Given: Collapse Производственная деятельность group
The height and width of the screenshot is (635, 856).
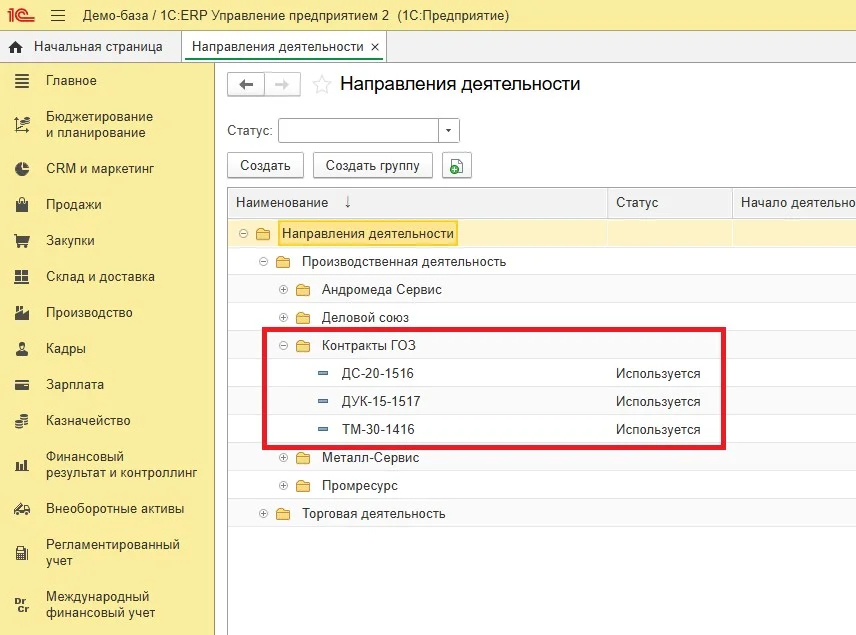Looking at the screenshot, I should (263, 262).
